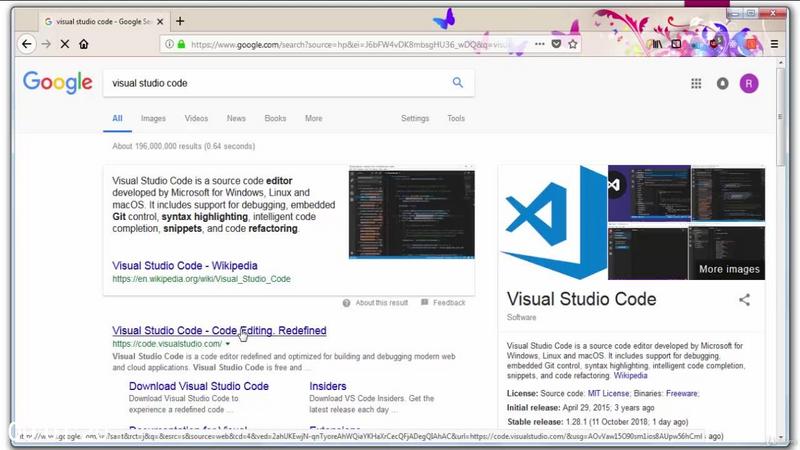This screenshot has width=800, height=450.
Task: Open the Firefox hamburger menu
Action: pos(774,44)
